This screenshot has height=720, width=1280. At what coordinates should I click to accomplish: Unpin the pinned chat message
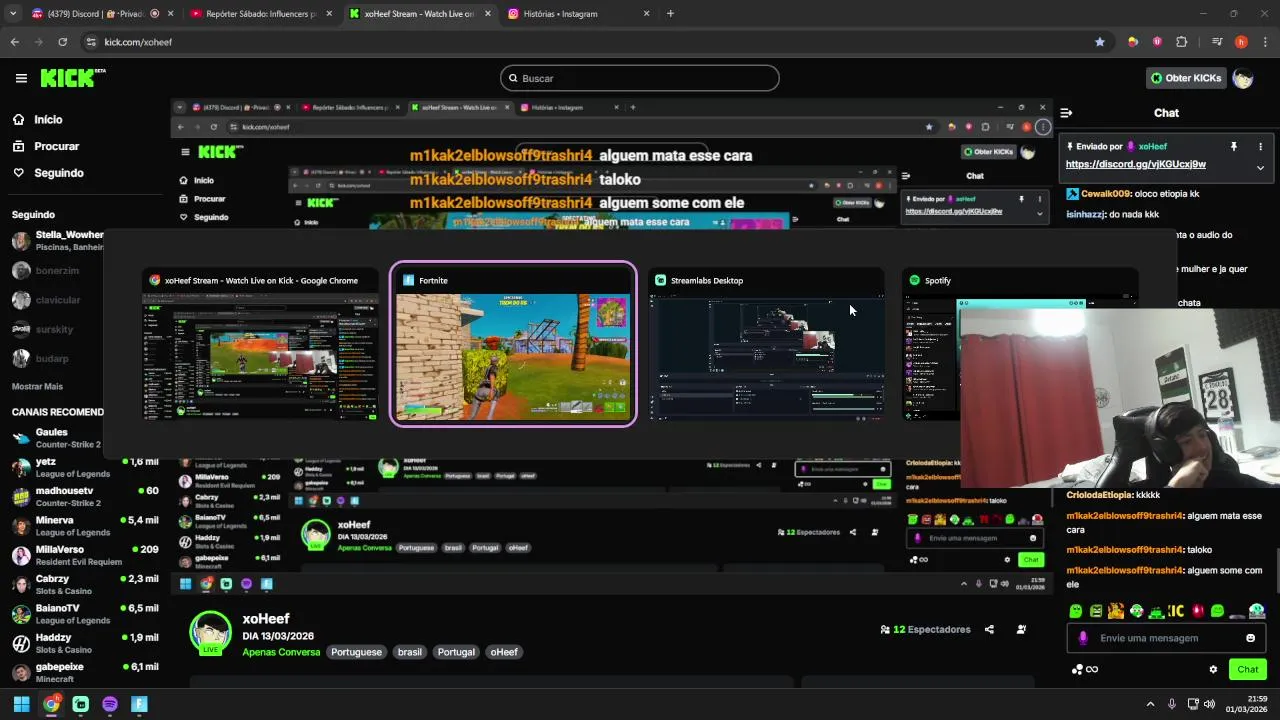click(x=1233, y=146)
